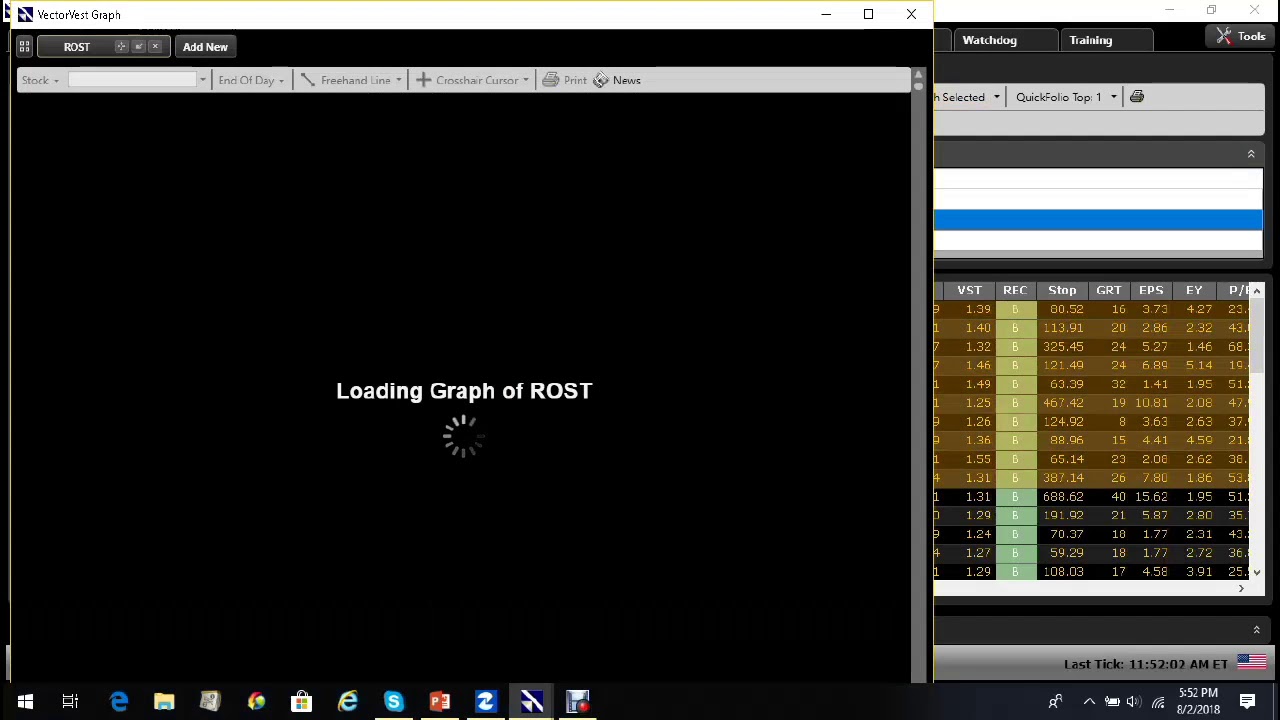Expand the symbol combo box arrow
Screen dimensions: 1280x720
tap(202, 80)
